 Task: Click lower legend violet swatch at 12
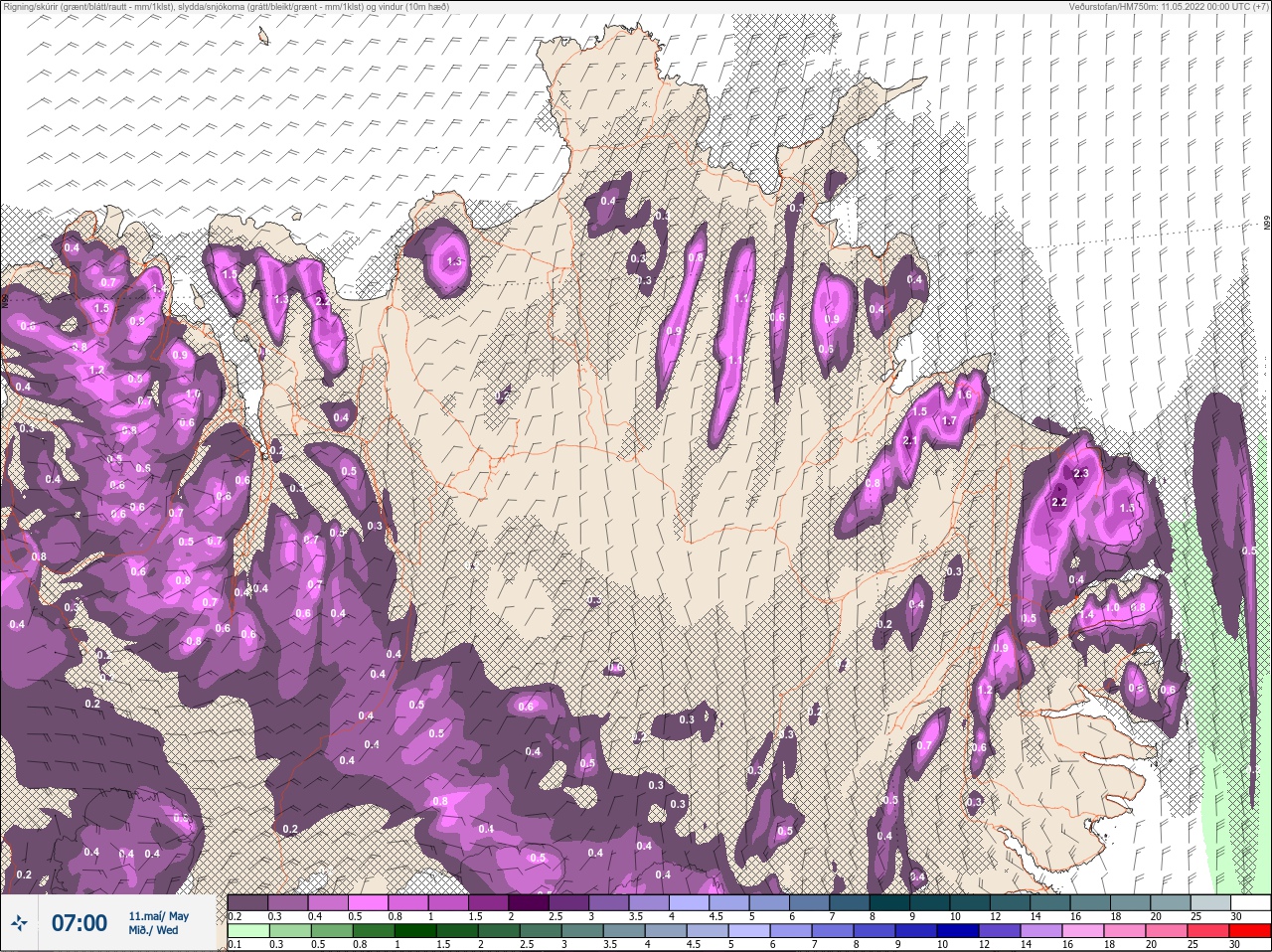point(998,930)
